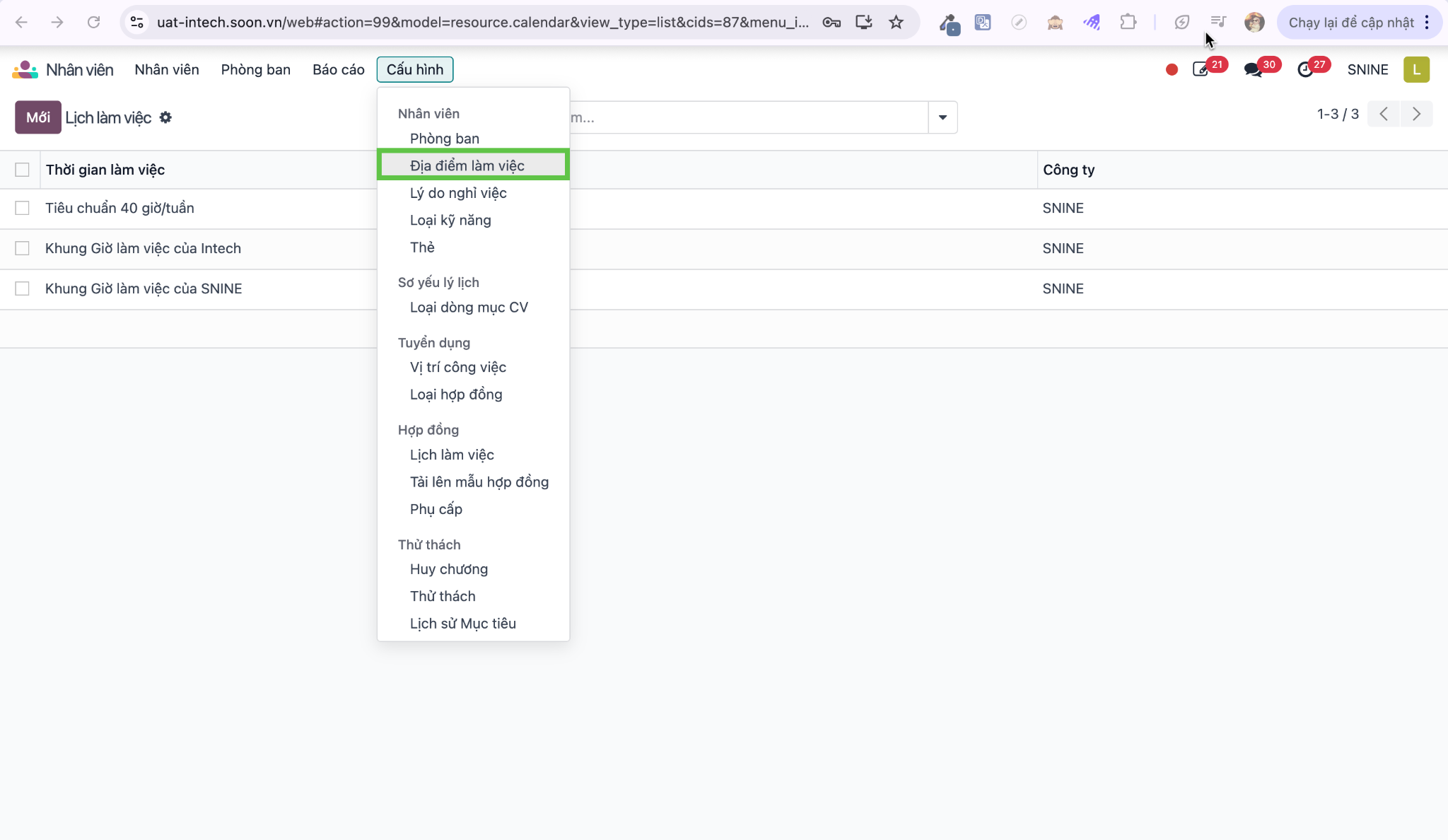
Task: Open Báo cáo top menu
Action: (x=338, y=69)
